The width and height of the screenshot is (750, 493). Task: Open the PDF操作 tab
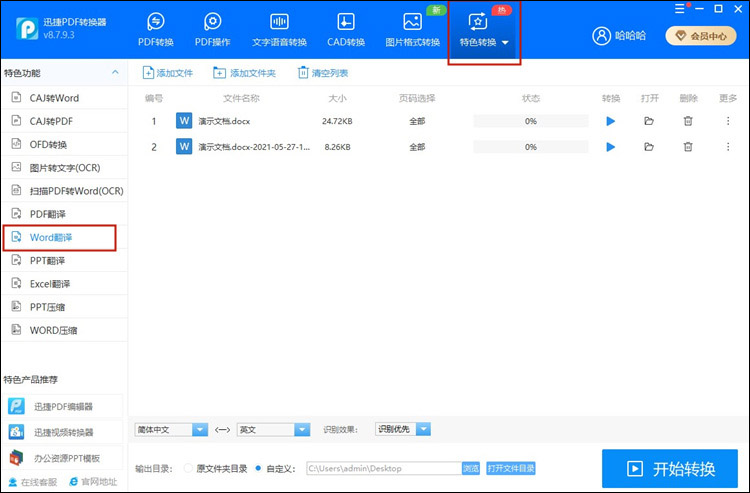212,30
